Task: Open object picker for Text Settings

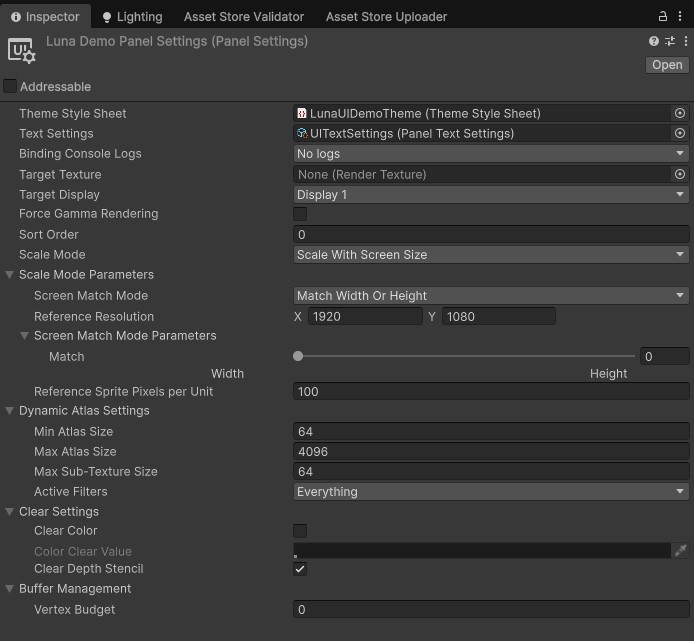Action: [680, 133]
